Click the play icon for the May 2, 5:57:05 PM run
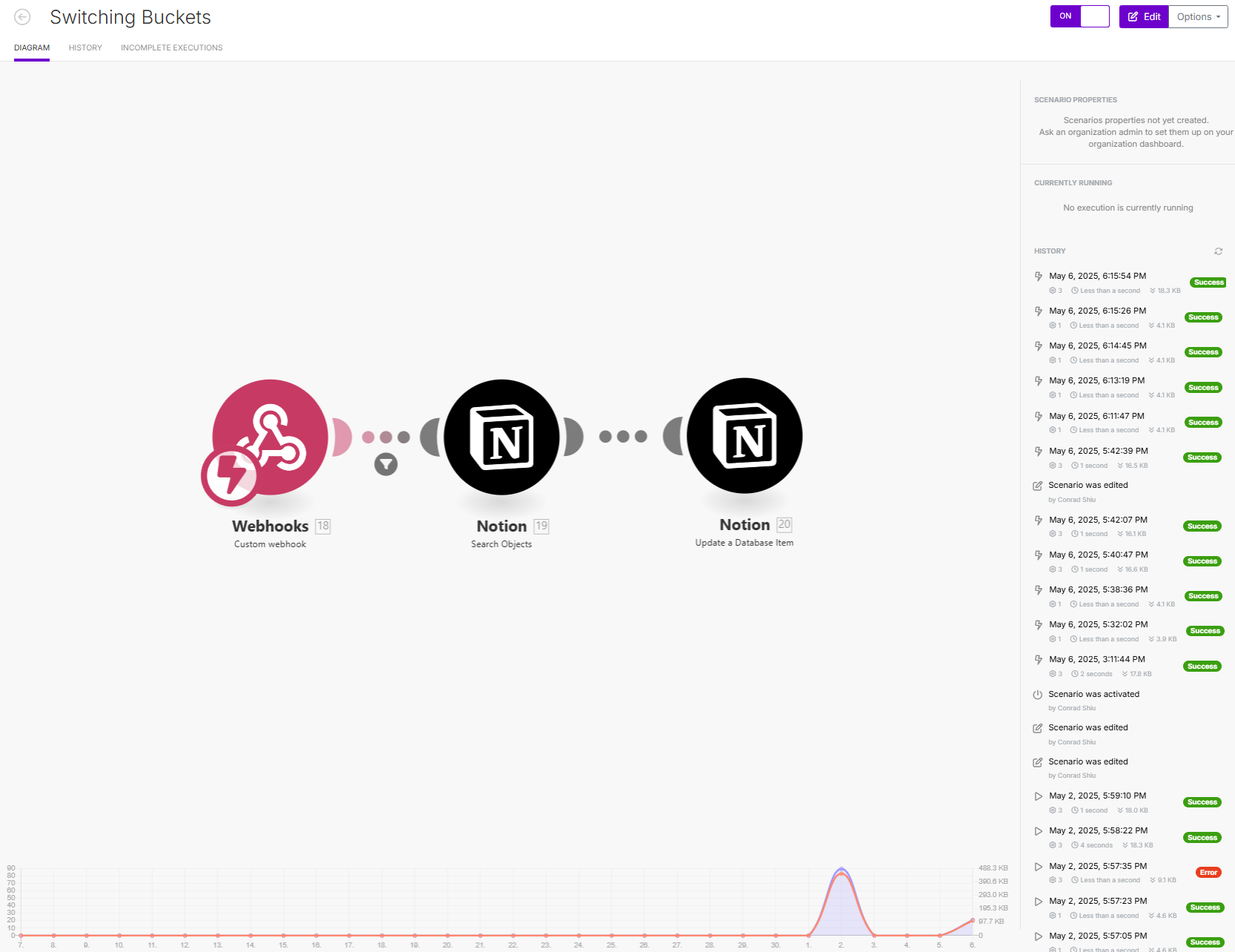The height and width of the screenshot is (952, 1235). (x=1039, y=936)
